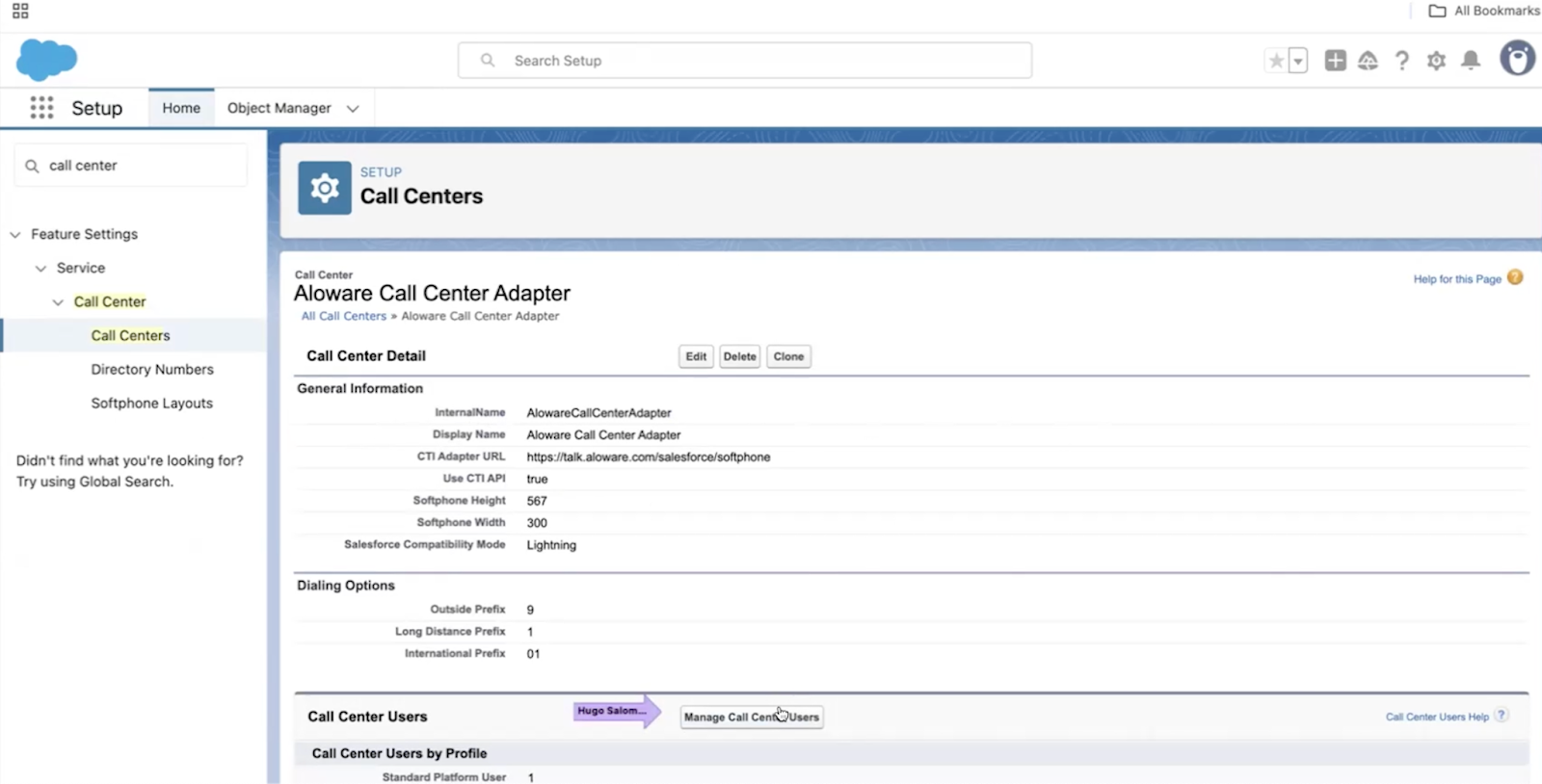This screenshot has height=784, width=1542.
Task: Click the Call Centers setup gear tile icon
Action: click(325, 188)
